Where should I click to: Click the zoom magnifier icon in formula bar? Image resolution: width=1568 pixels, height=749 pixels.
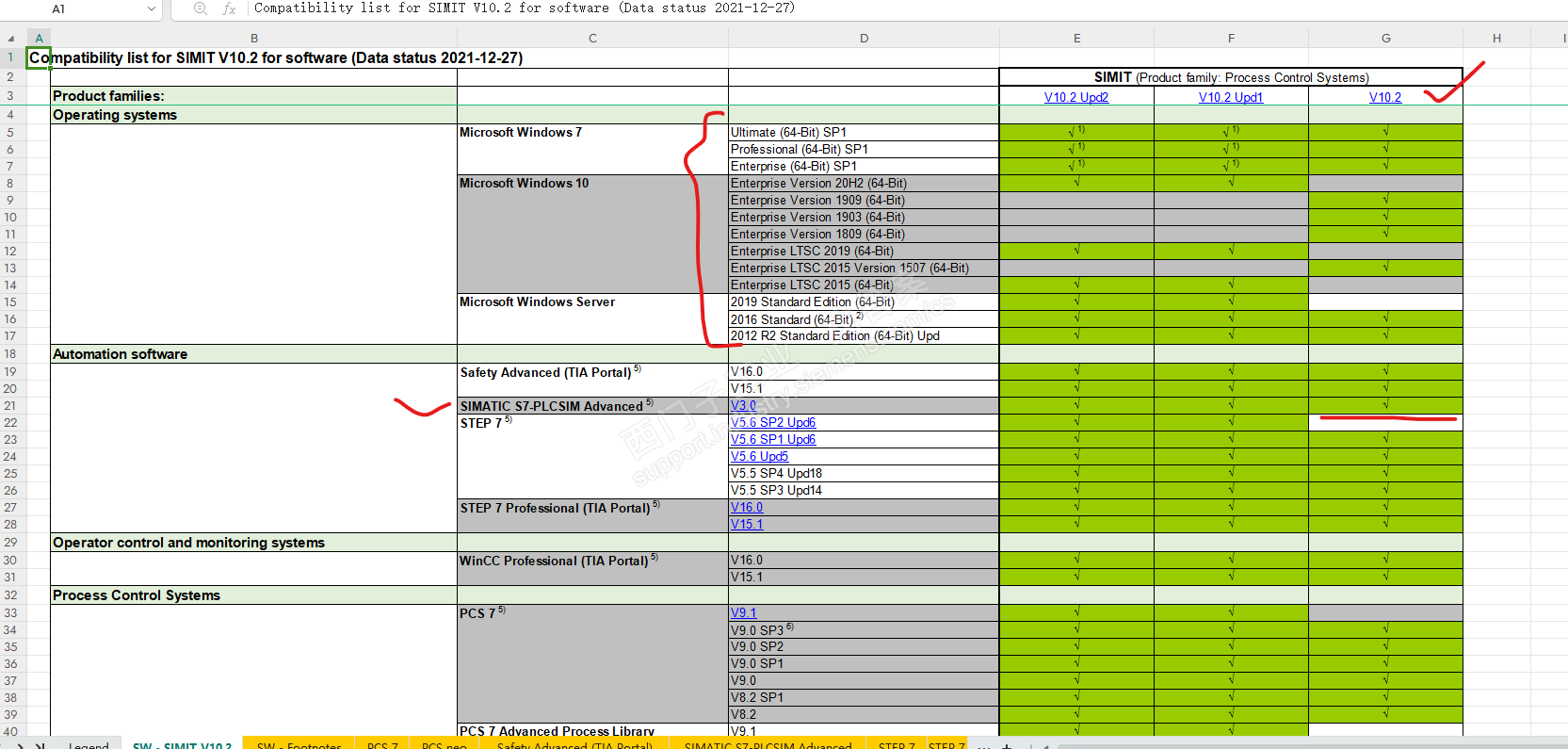point(200,8)
